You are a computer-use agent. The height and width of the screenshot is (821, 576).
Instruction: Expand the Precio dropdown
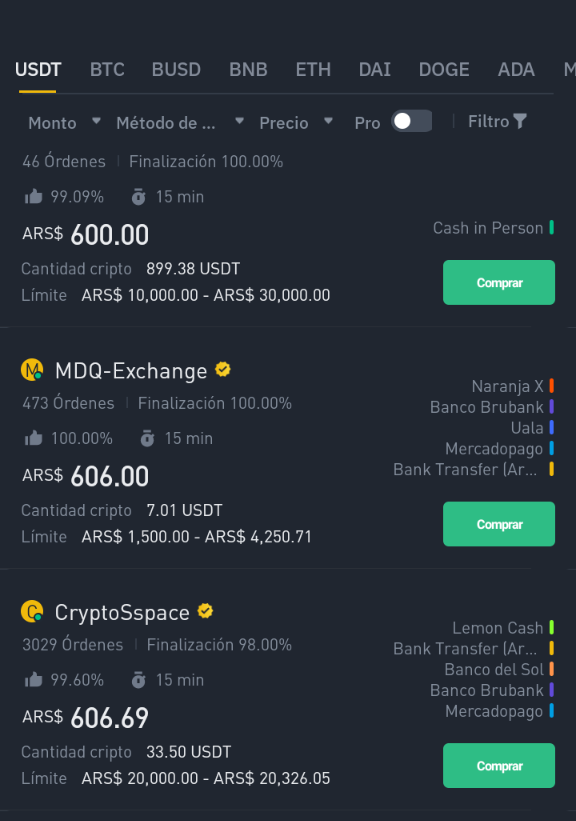(296, 123)
